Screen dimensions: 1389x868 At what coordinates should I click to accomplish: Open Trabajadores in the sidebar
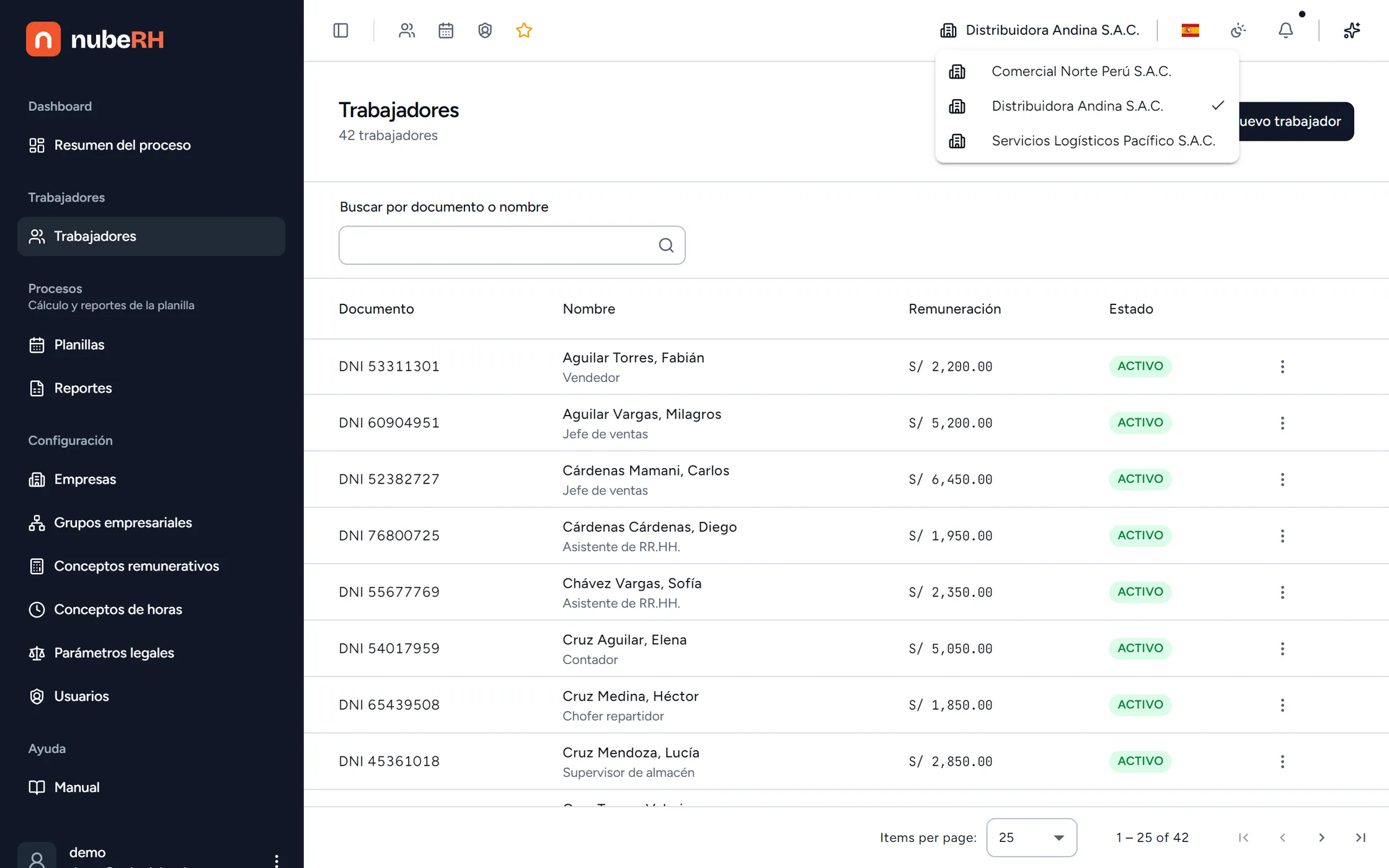[151, 236]
